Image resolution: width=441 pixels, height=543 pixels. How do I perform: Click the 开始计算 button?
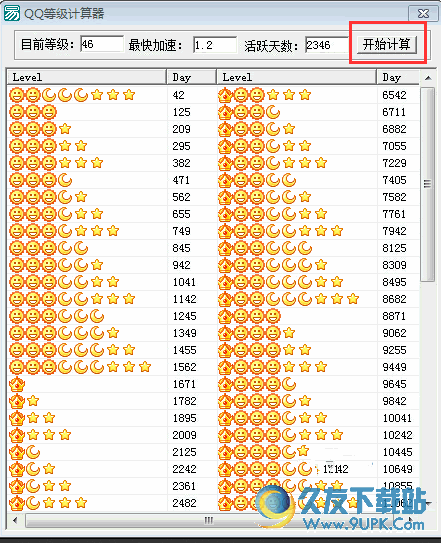pos(387,44)
